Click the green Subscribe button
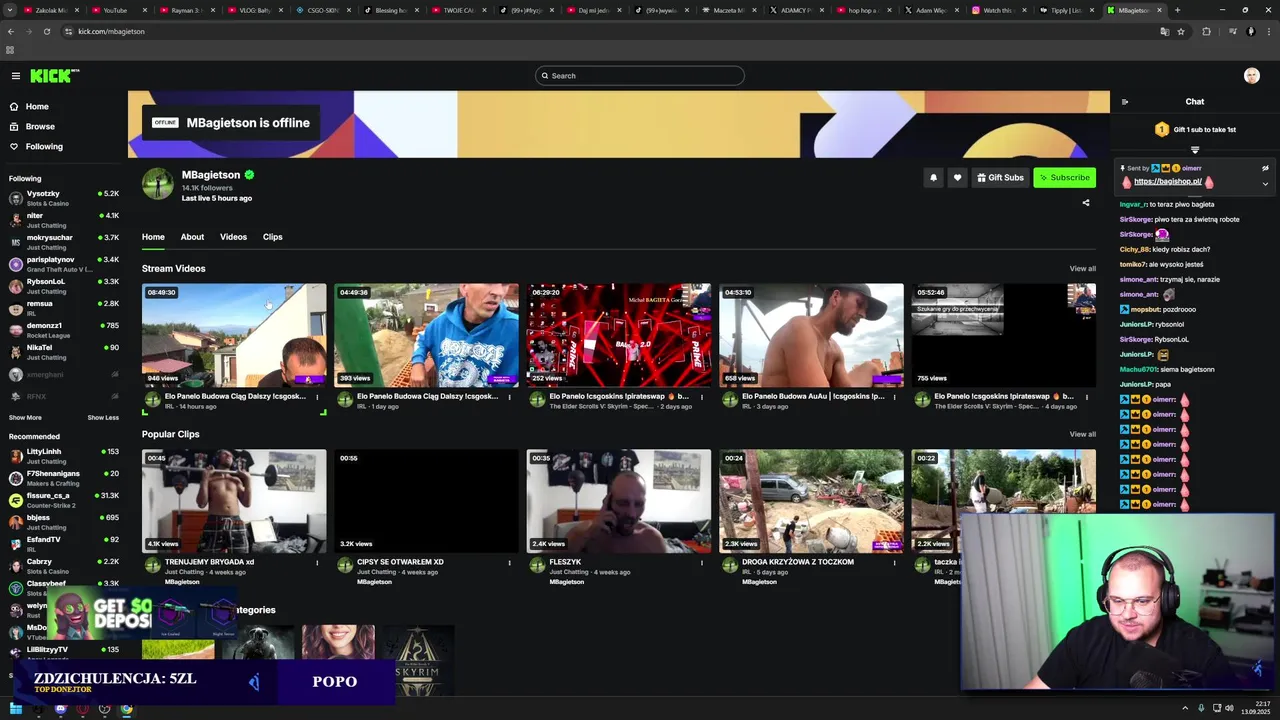This screenshot has width=1280, height=720. tap(1064, 178)
